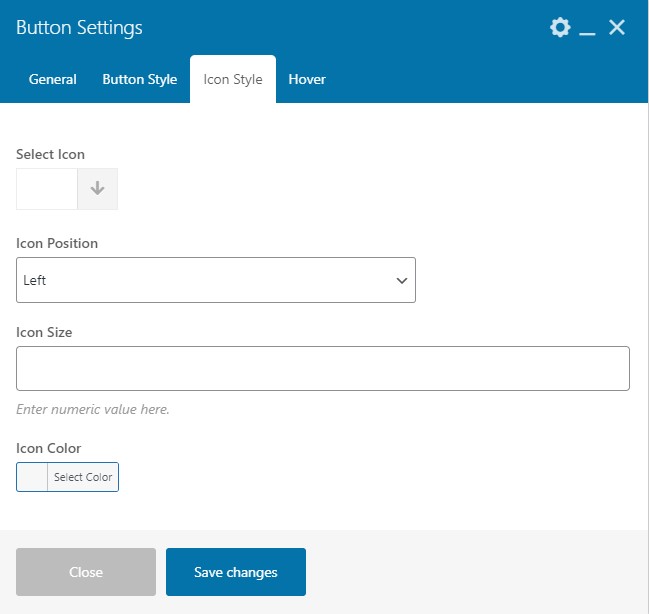The width and height of the screenshot is (649, 614).
Task: Click the empty icon preview box
Action: pyautogui.click(x=47, y=189)
